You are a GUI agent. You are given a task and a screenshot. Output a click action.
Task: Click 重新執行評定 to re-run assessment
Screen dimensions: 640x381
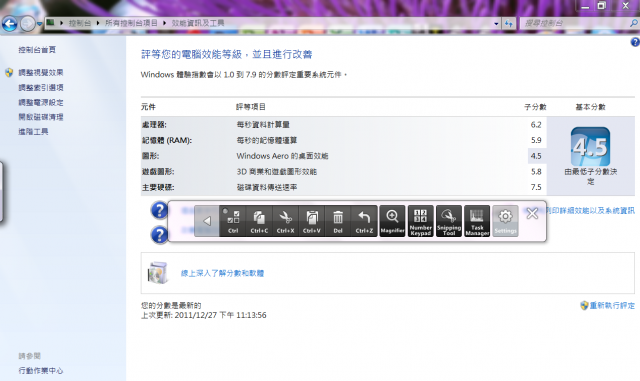tap(612, 305)
